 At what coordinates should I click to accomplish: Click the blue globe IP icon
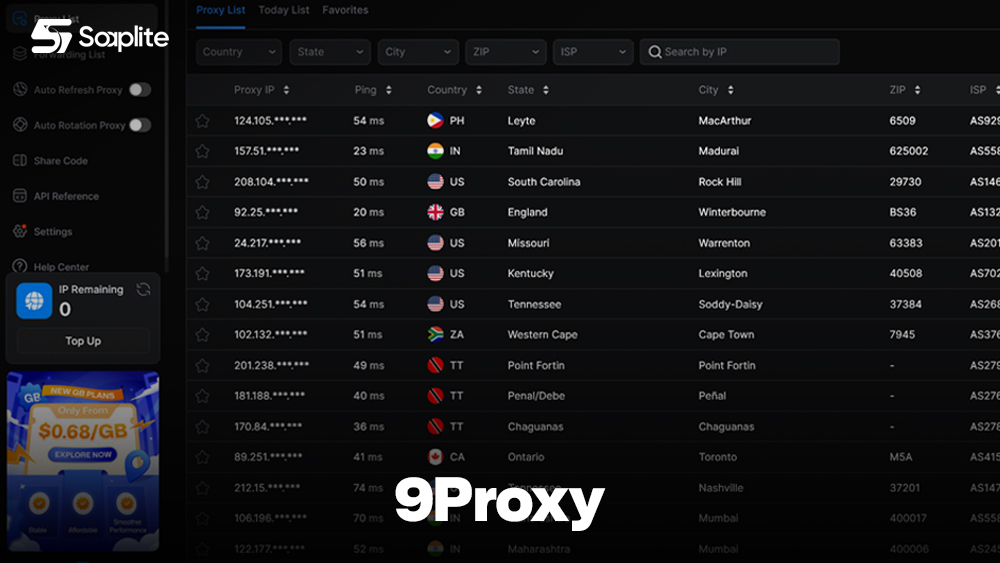[34, 300]
